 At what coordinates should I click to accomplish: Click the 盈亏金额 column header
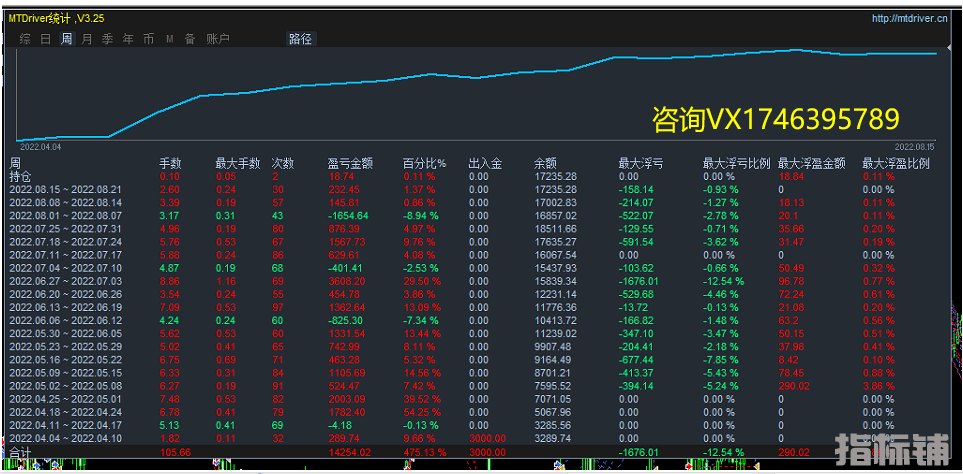point(349,163)
